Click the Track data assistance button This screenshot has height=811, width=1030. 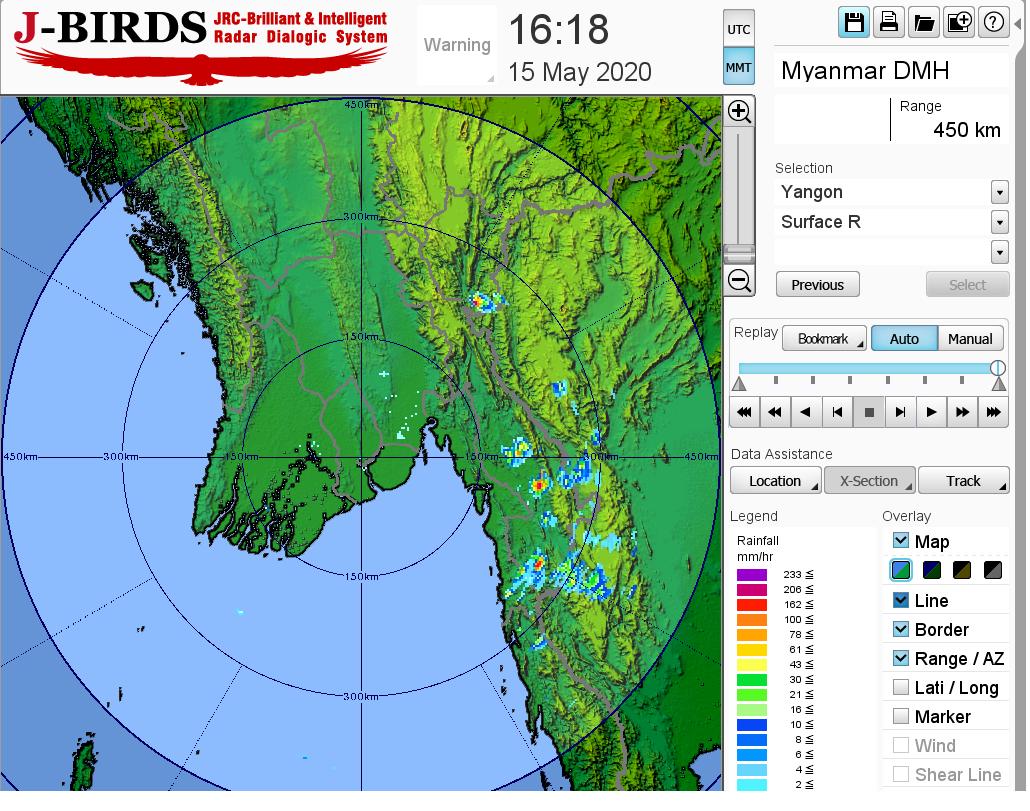pos(964,481)
